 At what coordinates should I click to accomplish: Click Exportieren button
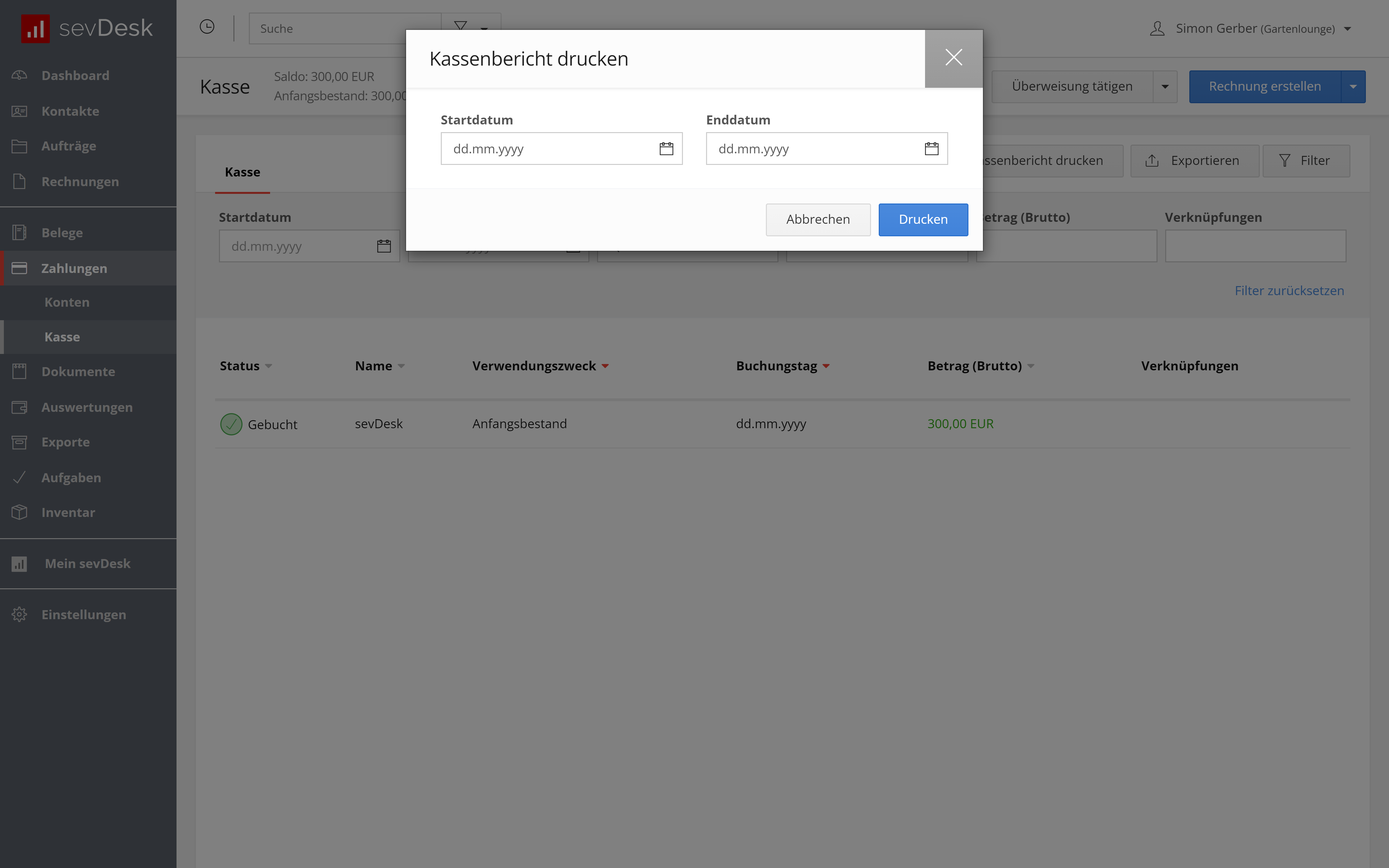click(x=1194, y=161)
